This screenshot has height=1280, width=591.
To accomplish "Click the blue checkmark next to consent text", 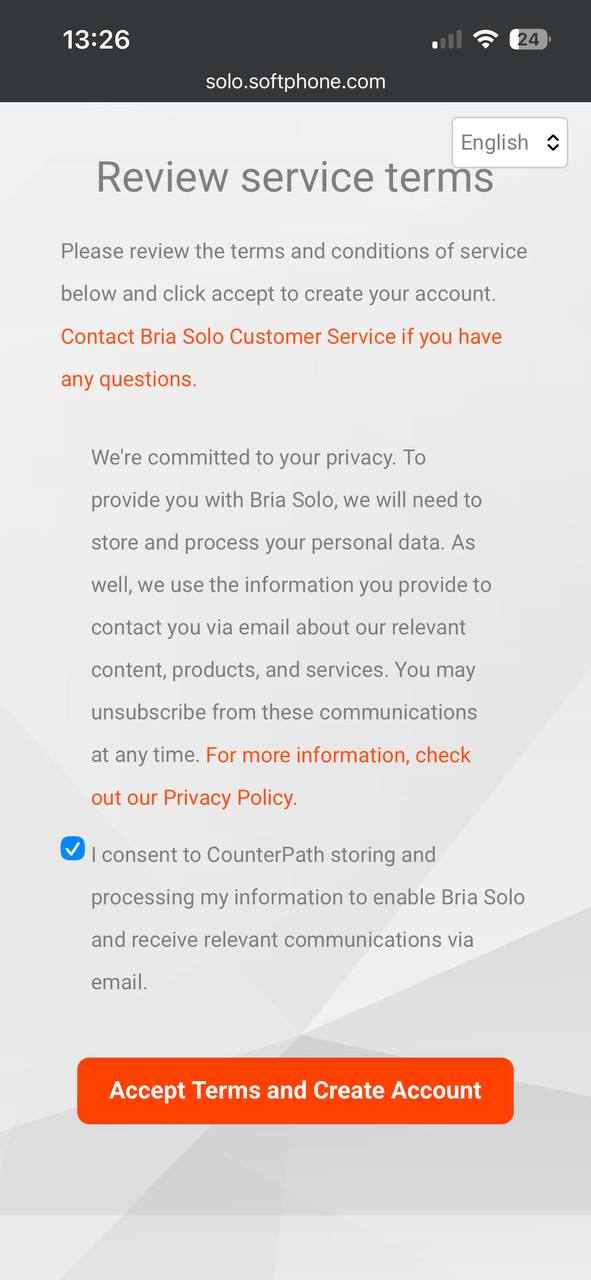I will click(72, 849).
